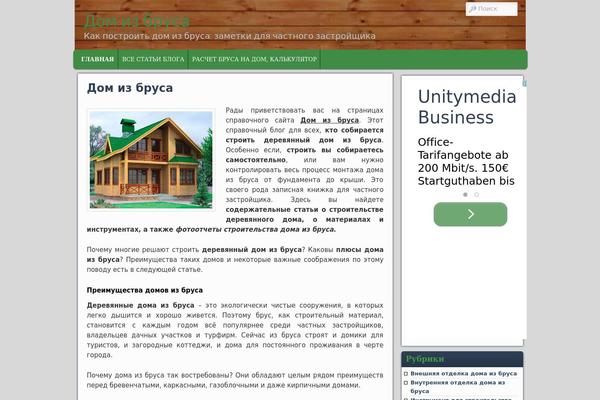This screenshot has width=600, height=400.
Task: Click the subheading «Преимущества домов из бруса»
Action: point(145,290)
